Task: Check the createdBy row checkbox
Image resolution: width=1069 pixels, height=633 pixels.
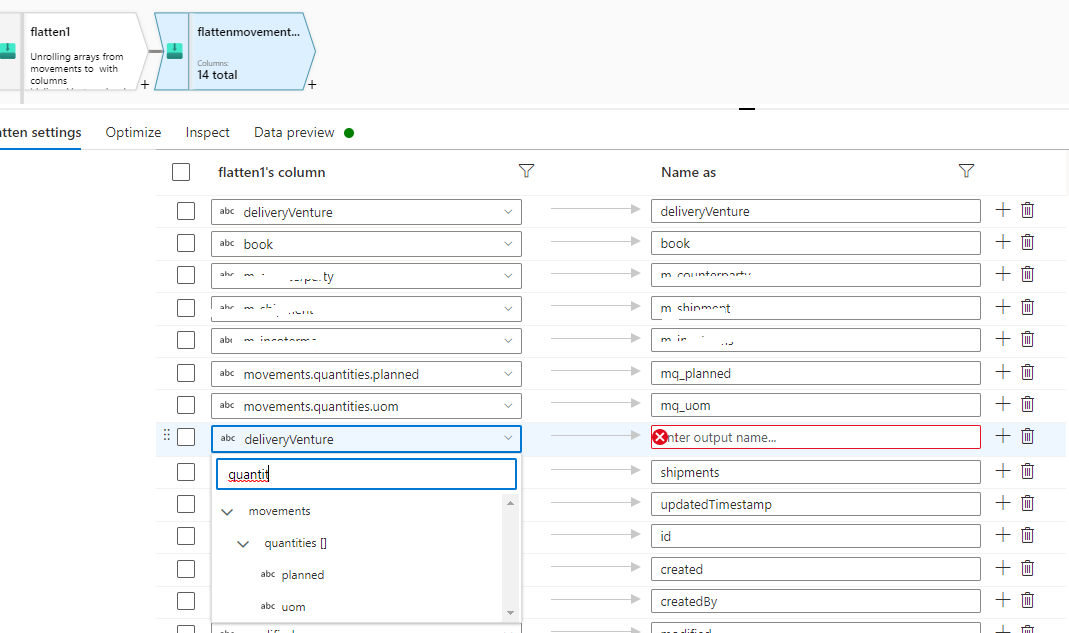Action: click(x=185, y=600)
